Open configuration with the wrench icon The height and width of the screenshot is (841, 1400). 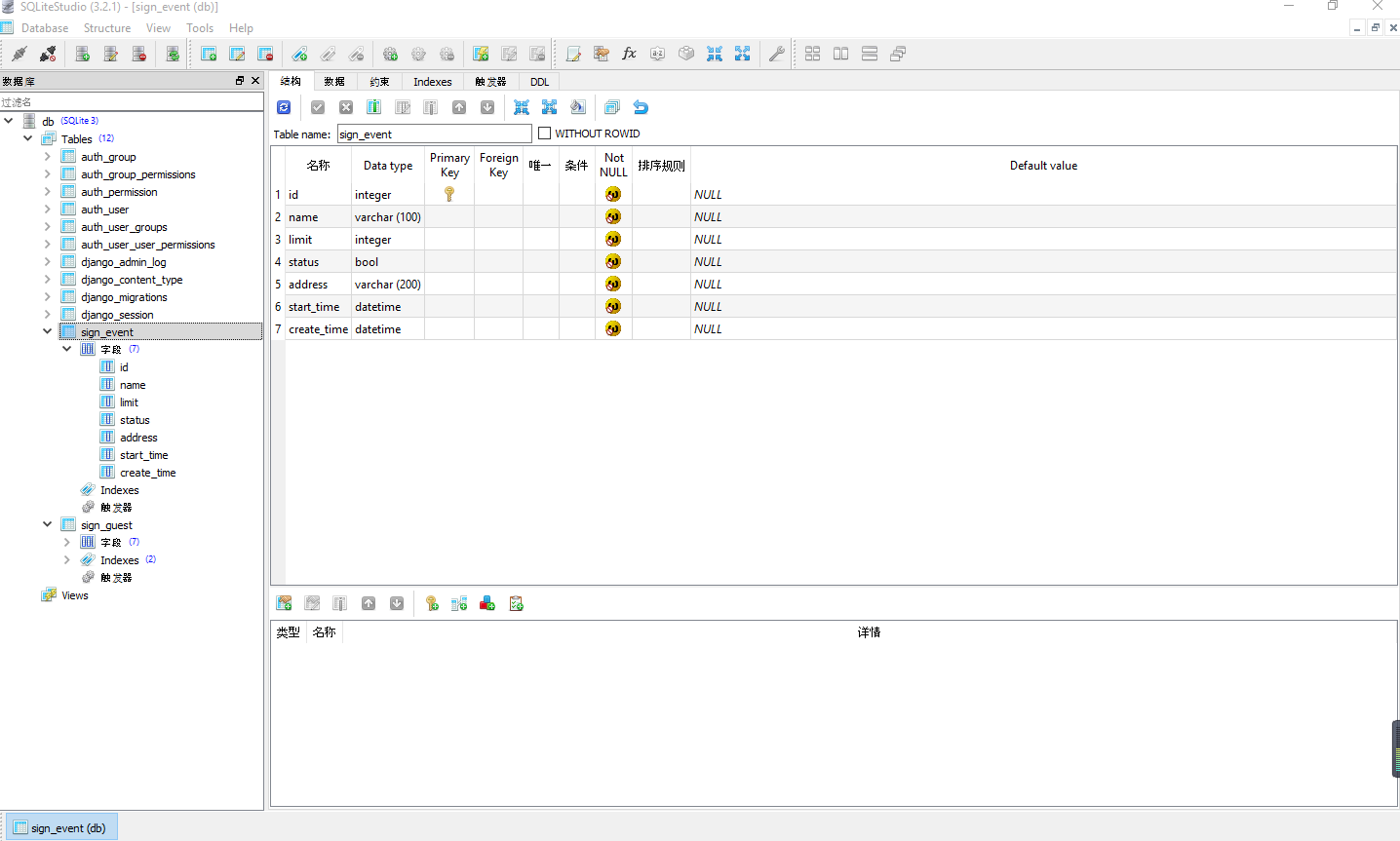pos(777,54)
